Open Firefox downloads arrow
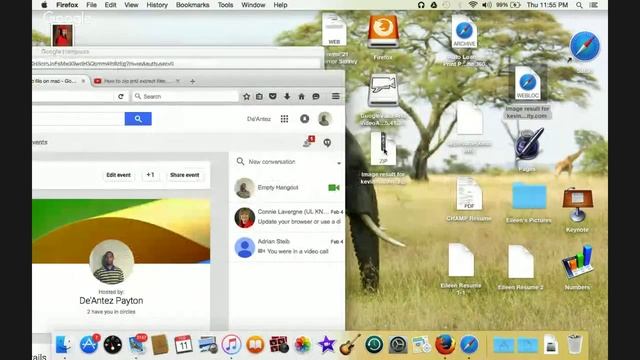Screen dimensions: 640x360 [287, 96]
